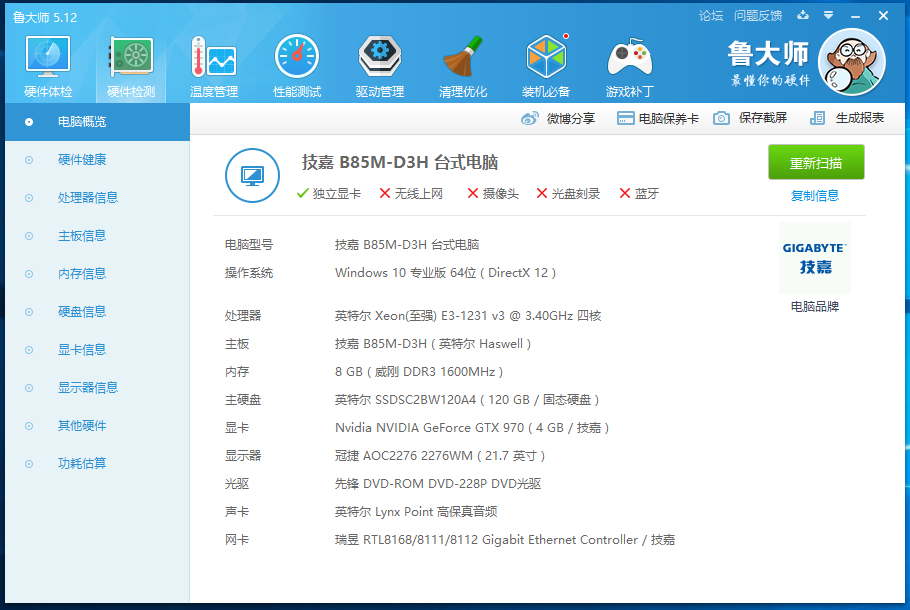
Task: Open 装机必备 cube icon
Action: [x=546, y=56]
